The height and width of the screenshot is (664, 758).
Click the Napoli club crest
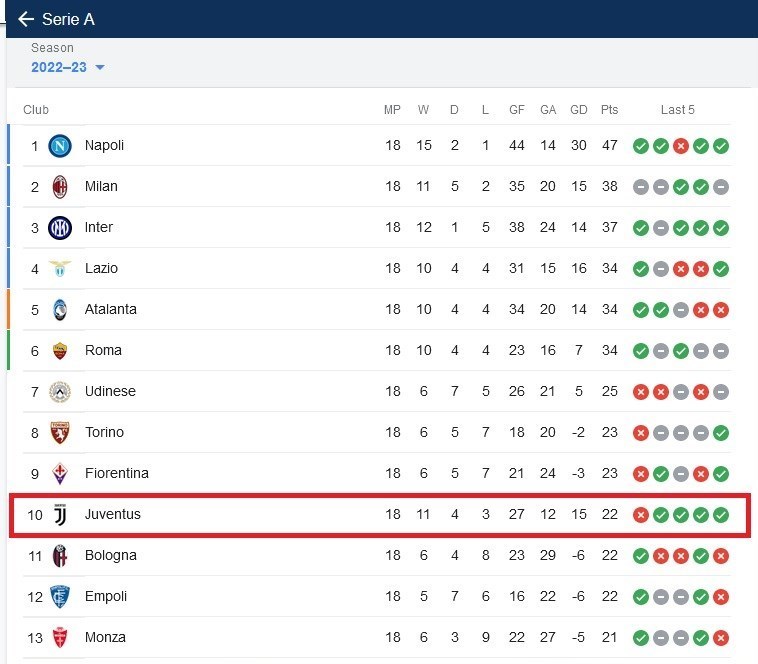[60, 146]
